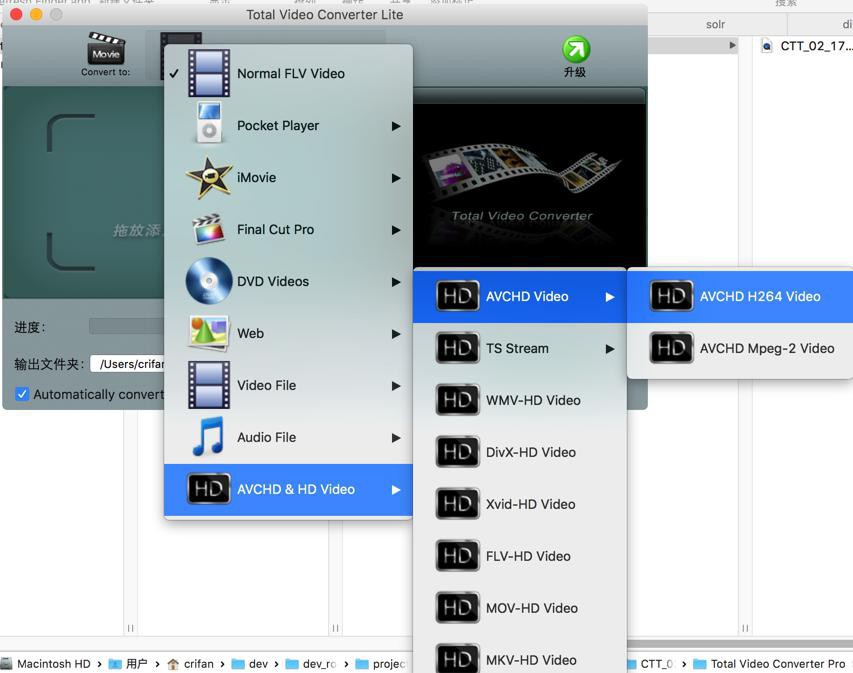Click the TS Stream label
Viewport: 853px width, 673px height.
[517, 348]
